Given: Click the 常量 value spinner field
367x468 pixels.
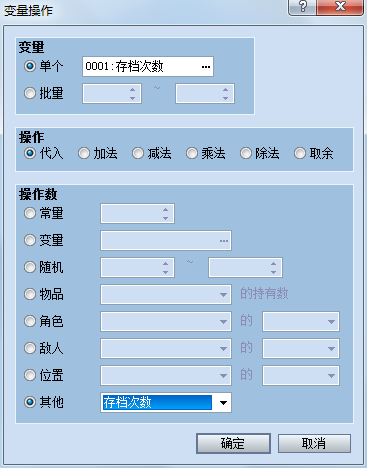Looking at the screenshot, I should pyautogui.click(x=137, y=214).
